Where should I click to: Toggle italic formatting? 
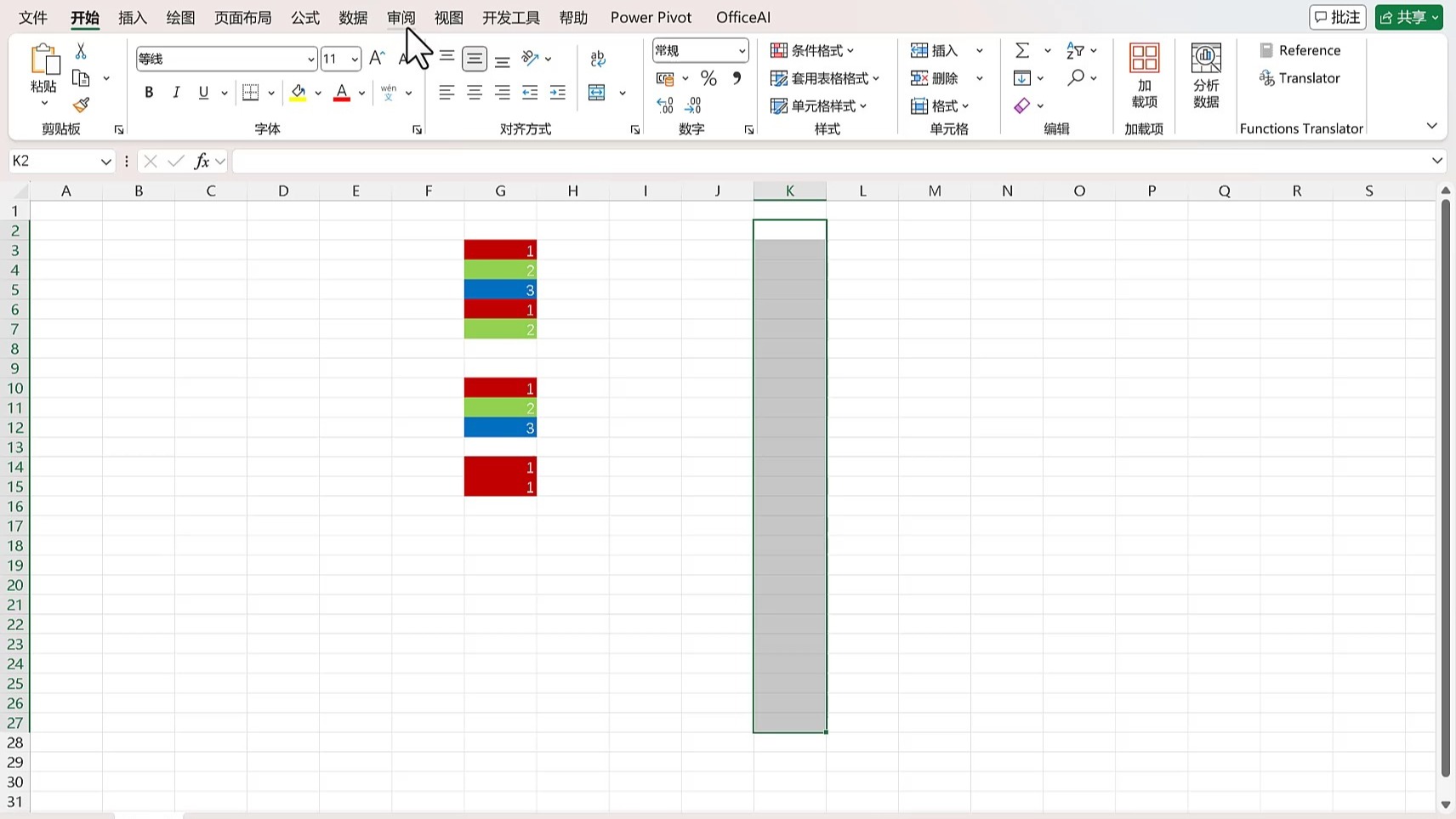click(176, 92)
